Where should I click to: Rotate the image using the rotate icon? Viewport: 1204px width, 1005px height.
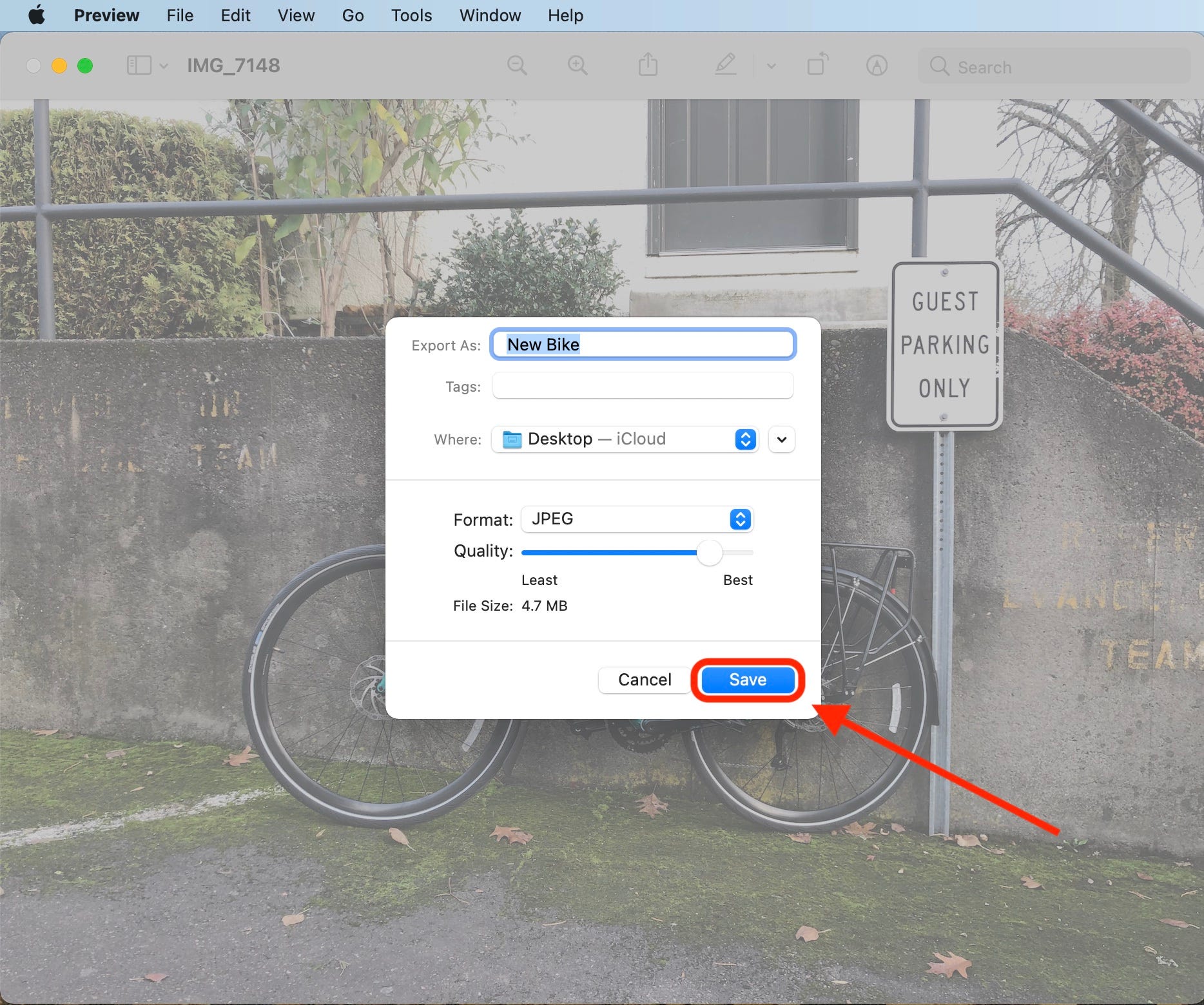click(x=817, y=65)
